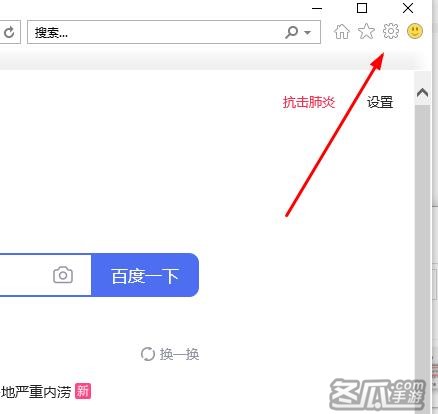Expand the search provider dropdown arrow

click(x=308, y=33)
